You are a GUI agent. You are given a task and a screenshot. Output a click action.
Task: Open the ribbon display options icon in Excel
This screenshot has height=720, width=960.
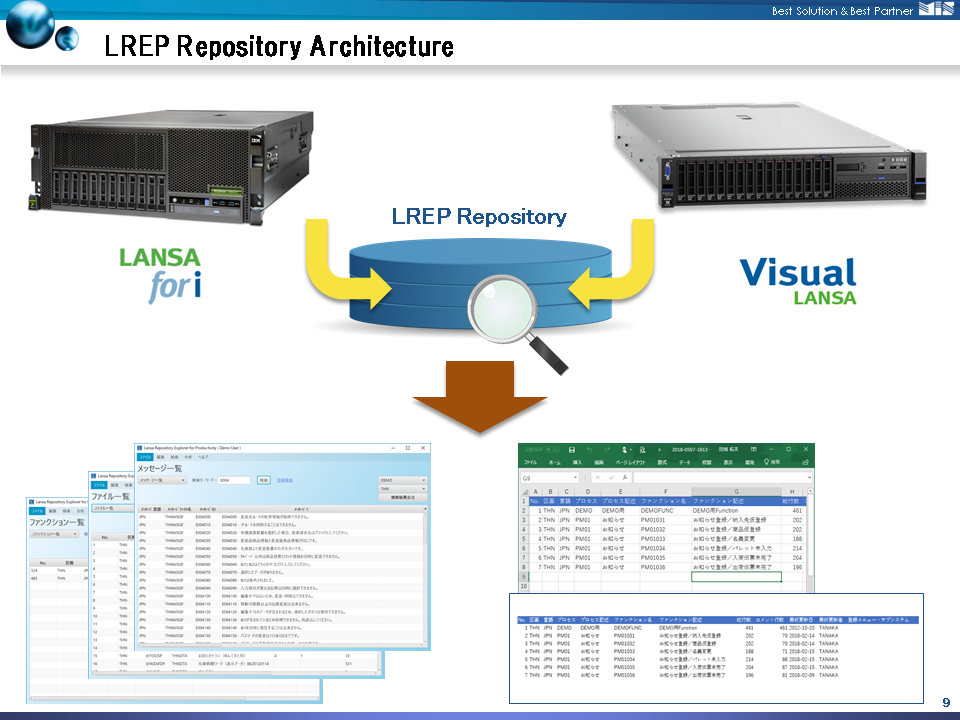tap(754, 449)
